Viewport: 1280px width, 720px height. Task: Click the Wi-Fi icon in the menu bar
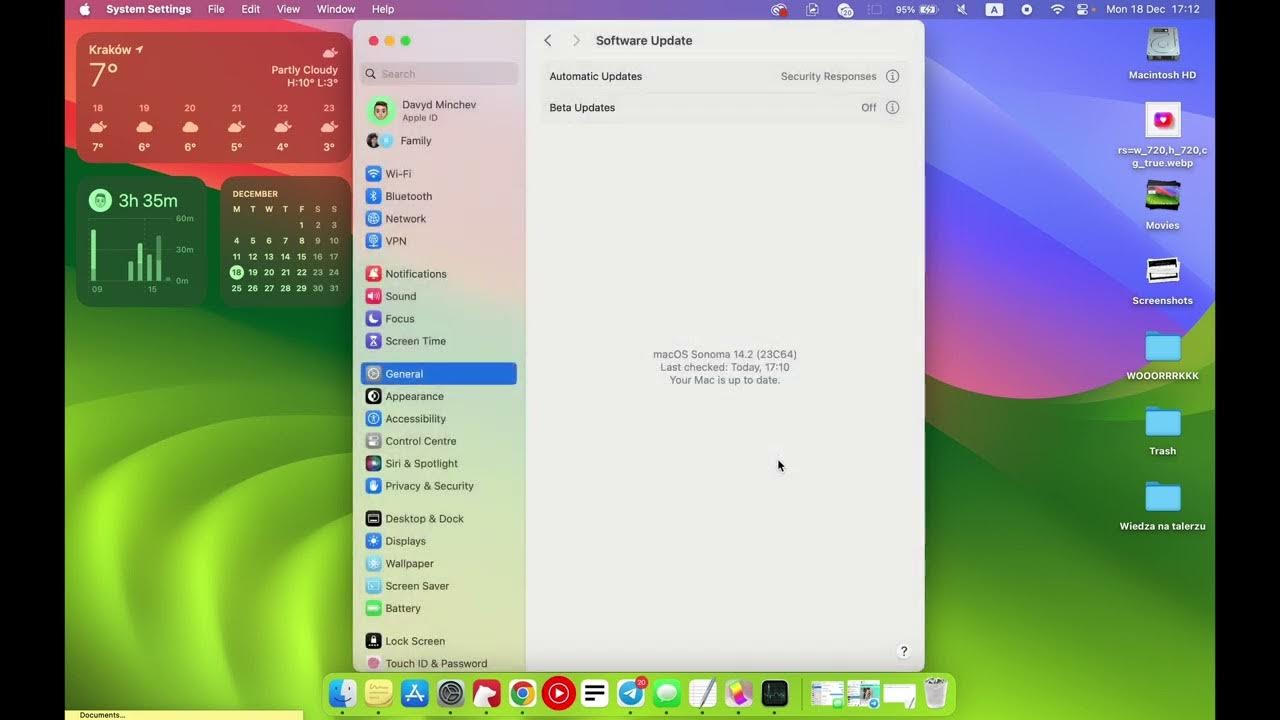pos(1057,9)
